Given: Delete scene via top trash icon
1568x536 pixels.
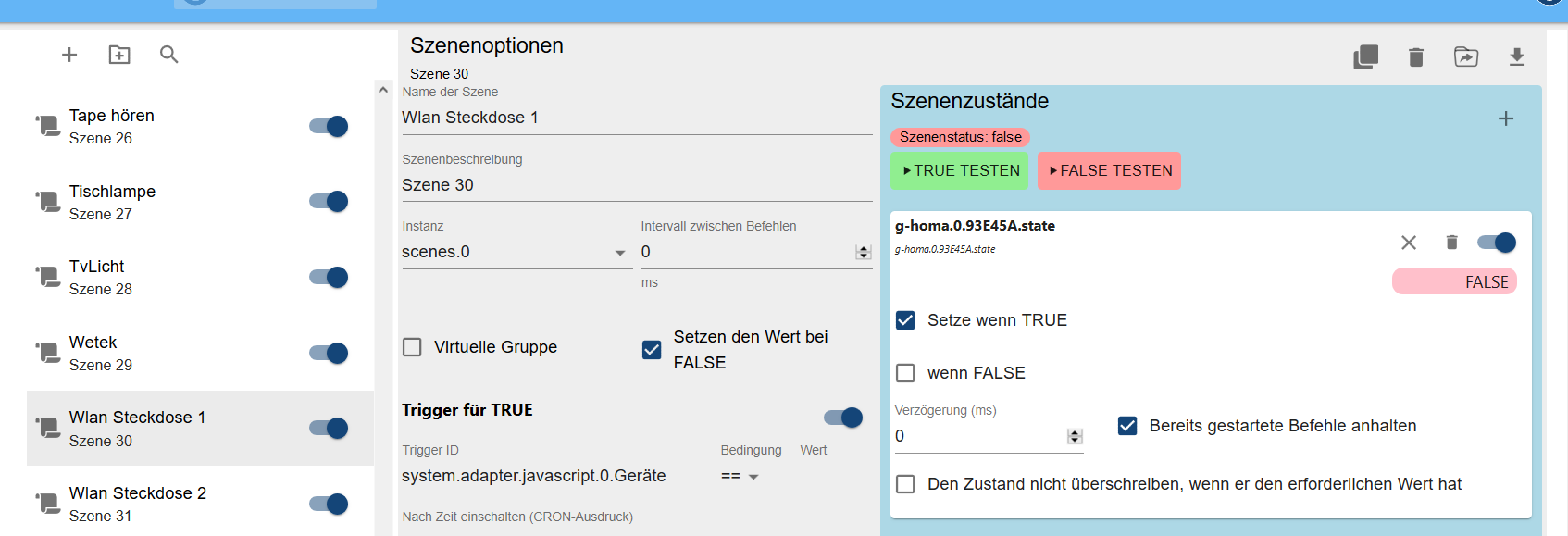Looking at the screenshot, I should click(1416, 57).
